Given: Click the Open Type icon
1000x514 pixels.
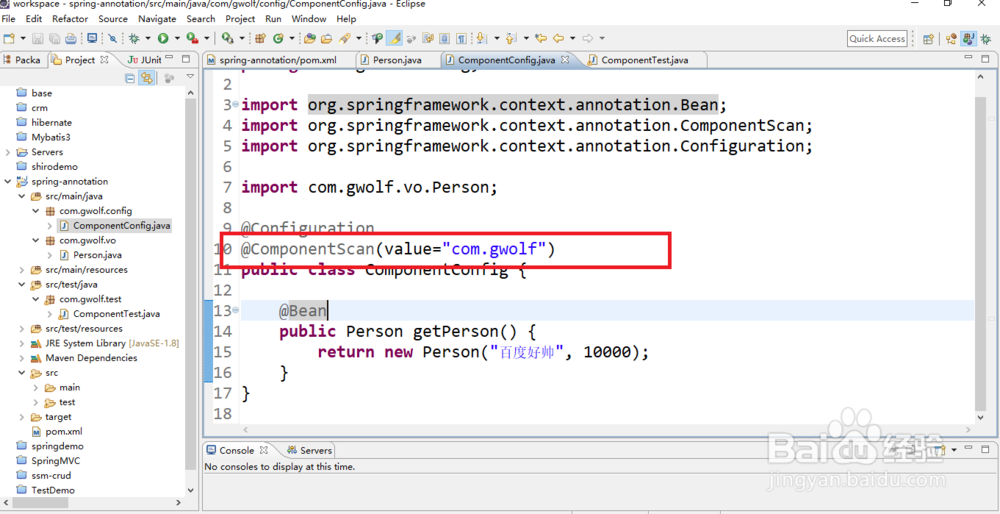Looking at the screenshot, I should (310, 38).
